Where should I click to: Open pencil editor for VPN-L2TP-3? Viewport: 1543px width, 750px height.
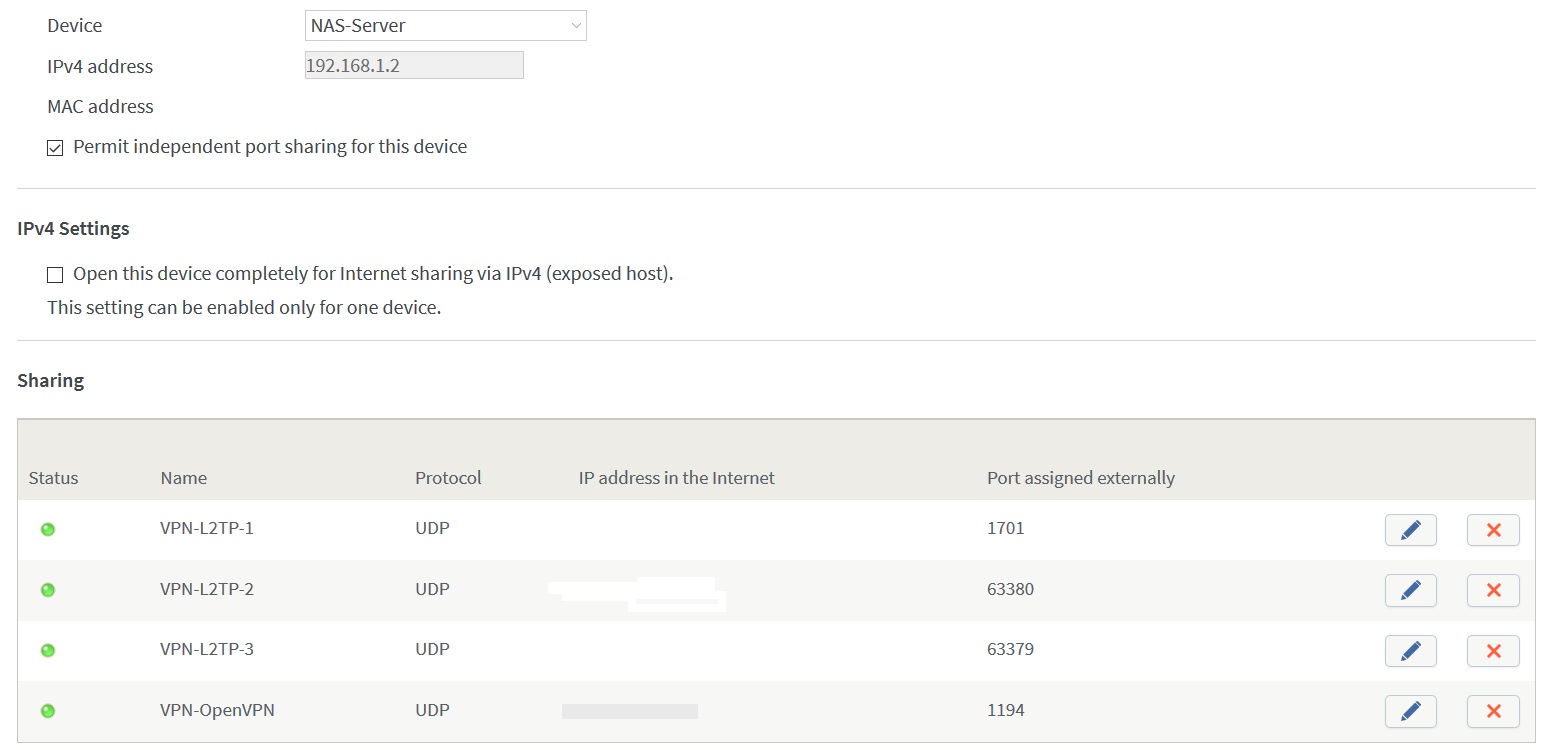pyautogui.click(x=1410, y=651)
